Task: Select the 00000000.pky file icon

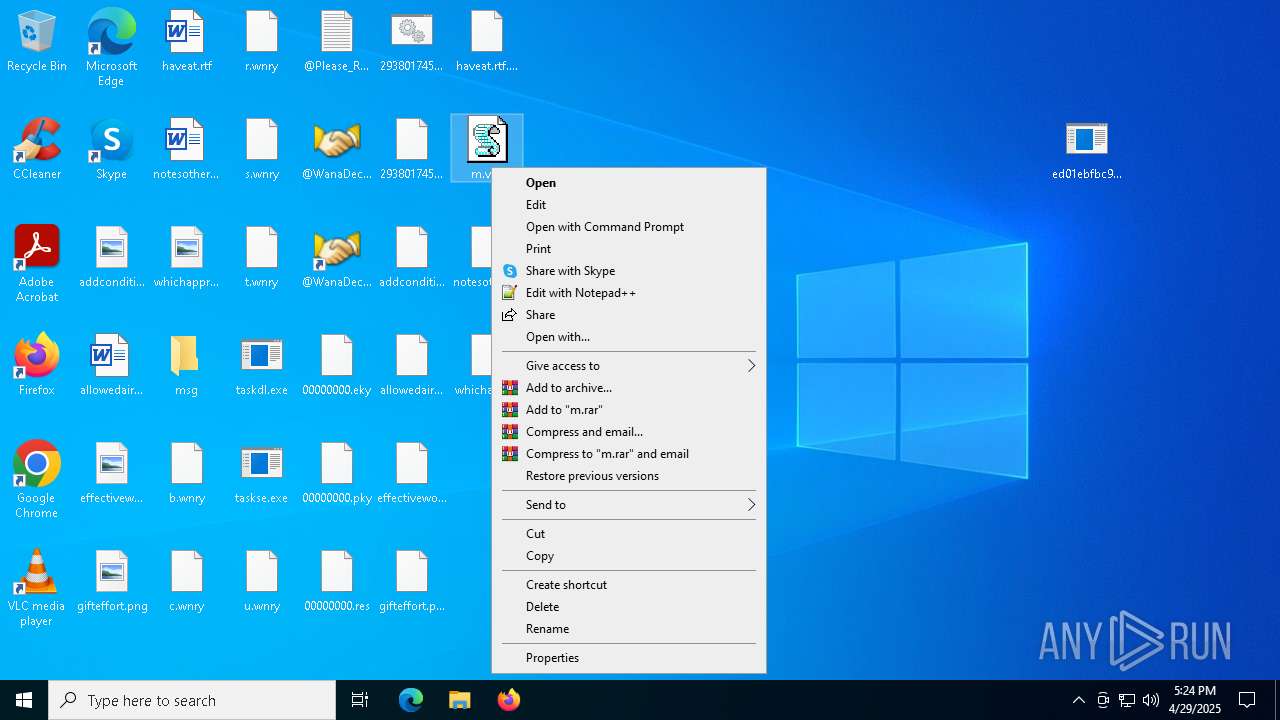Action: [337, 473]
